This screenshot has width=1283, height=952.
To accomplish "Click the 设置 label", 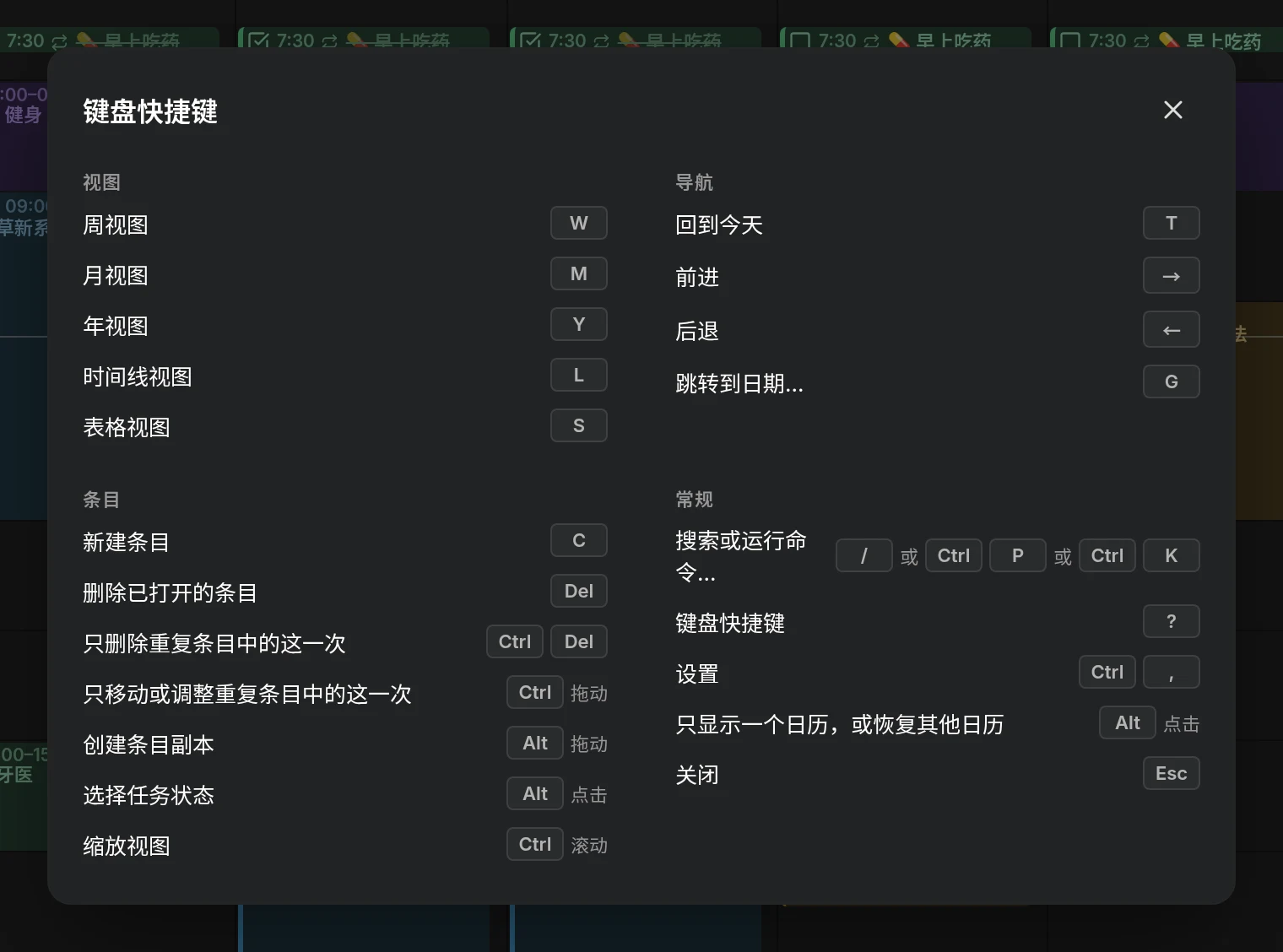I will [697, 674].
